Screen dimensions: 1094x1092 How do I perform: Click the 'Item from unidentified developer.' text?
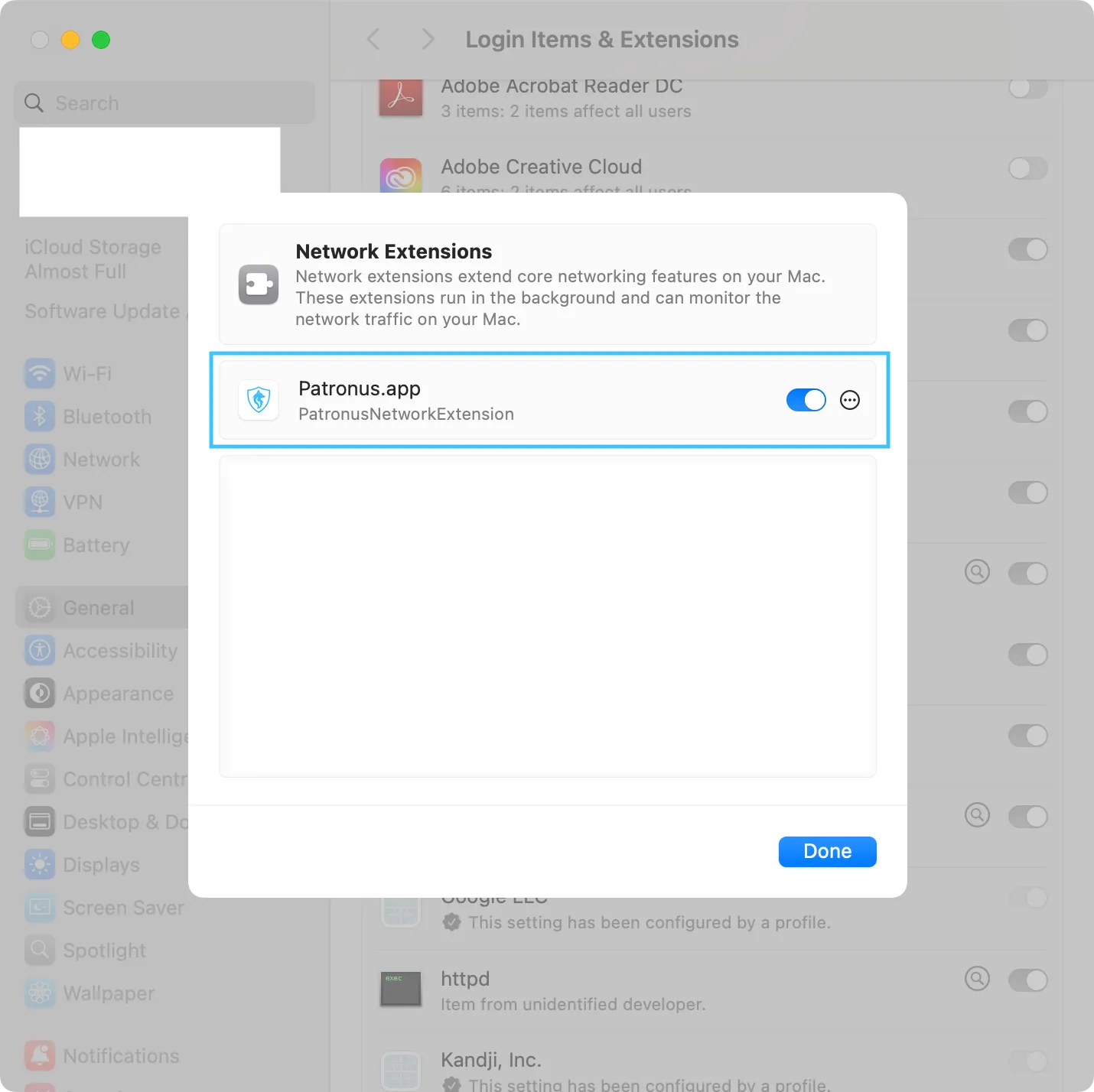573,1004
